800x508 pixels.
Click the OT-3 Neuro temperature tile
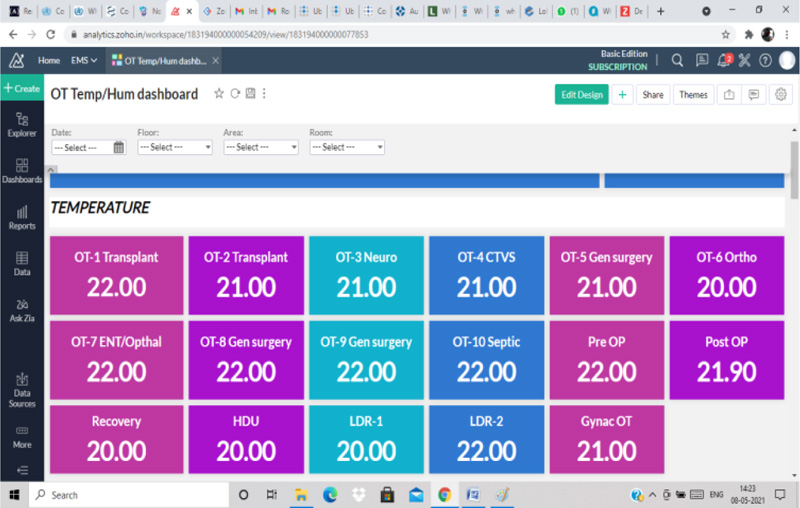tap(366, 273)
